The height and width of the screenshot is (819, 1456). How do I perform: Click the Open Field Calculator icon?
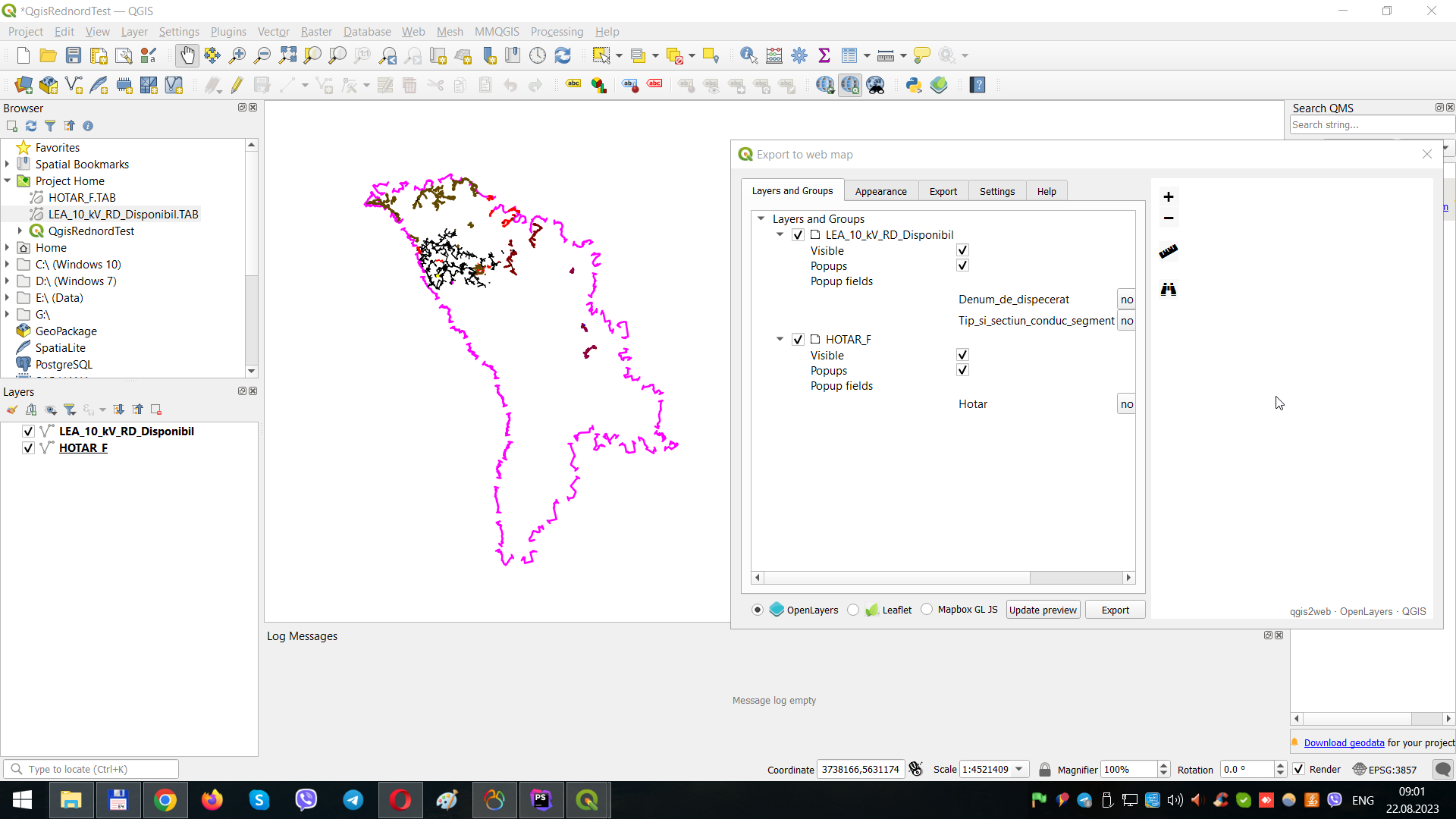(x=774, y=55)
